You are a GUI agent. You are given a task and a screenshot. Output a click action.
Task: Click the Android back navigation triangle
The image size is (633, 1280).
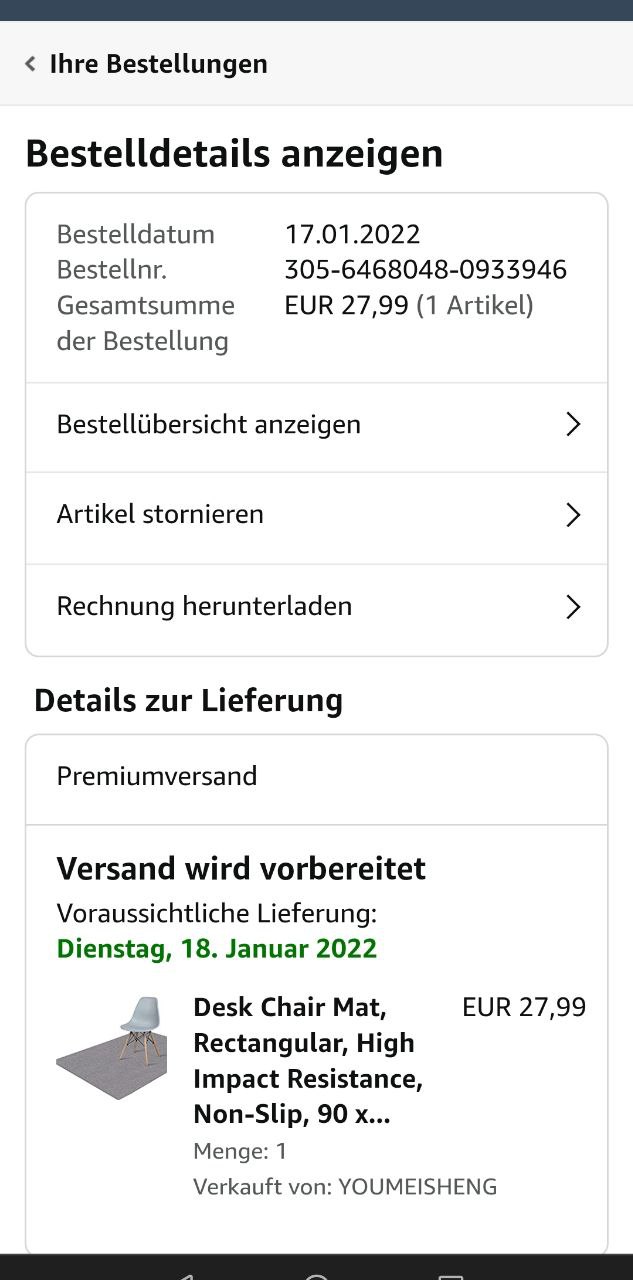click(x=181, y=1275)
